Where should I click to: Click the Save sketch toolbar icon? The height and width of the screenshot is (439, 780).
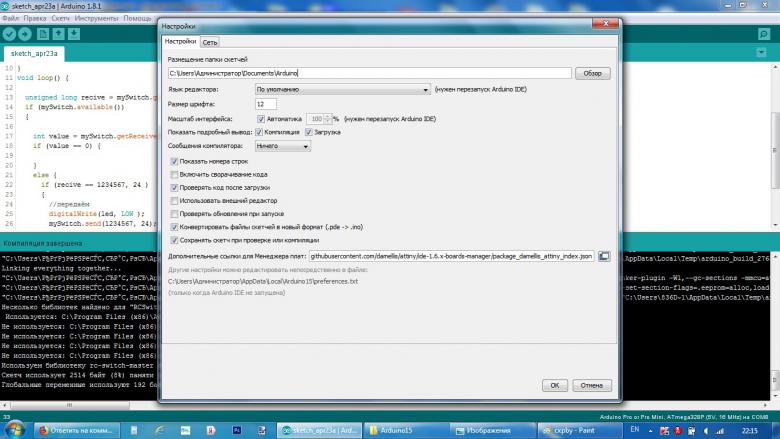click(x=74, y=34)
